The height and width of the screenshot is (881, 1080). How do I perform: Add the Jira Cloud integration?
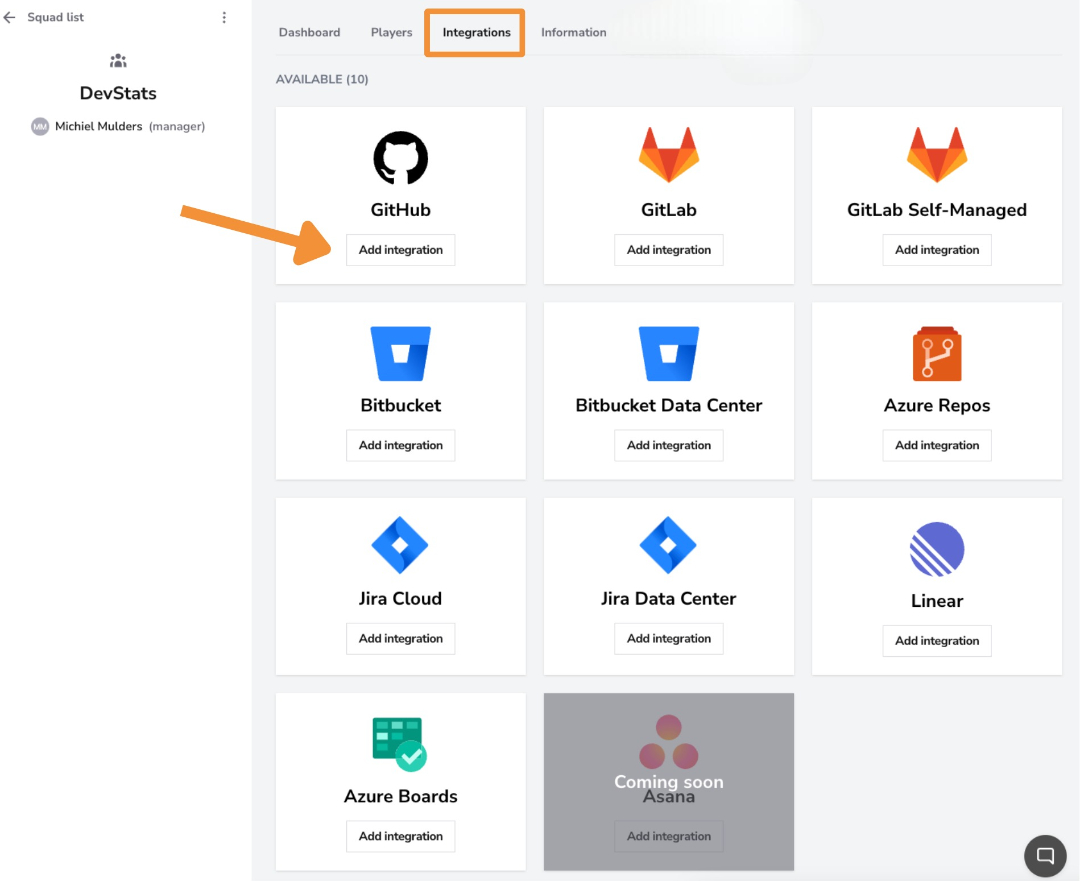tap(400, 639)
